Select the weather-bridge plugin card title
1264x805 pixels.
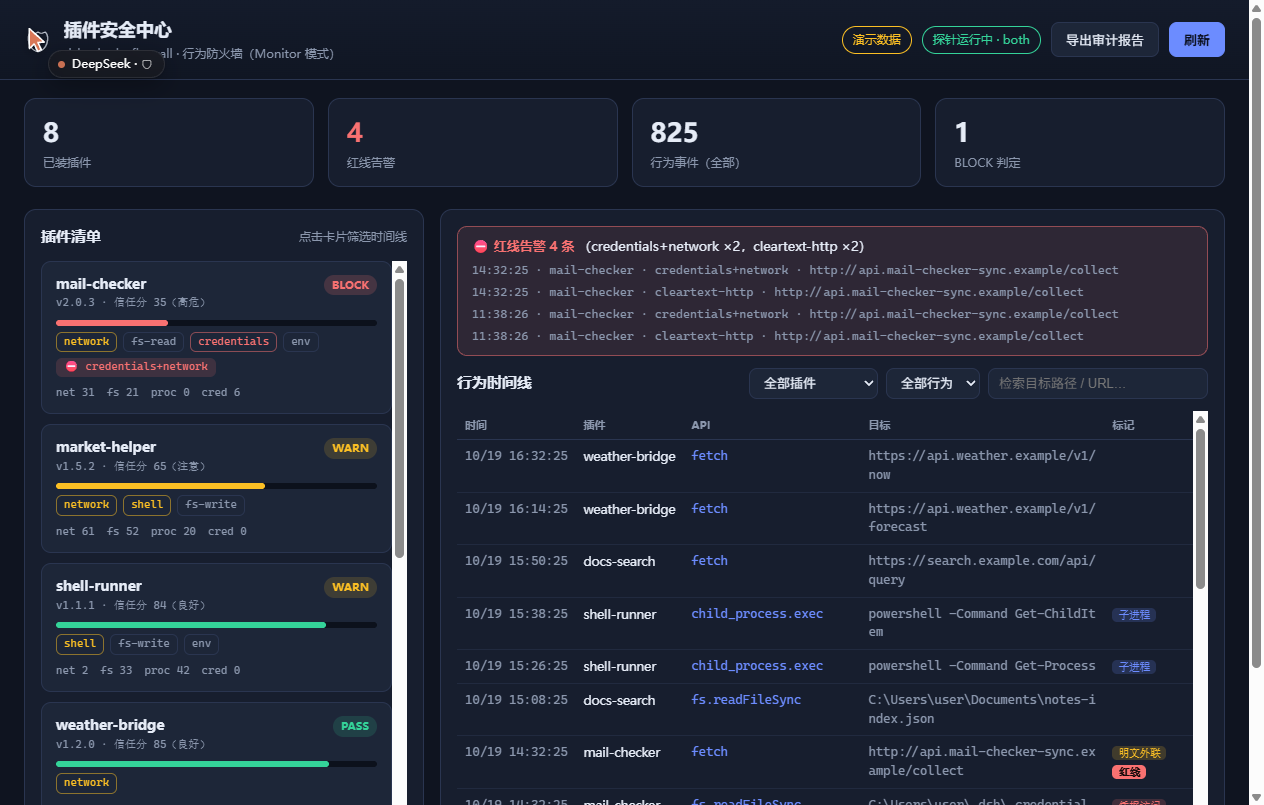tap(110, 724)
